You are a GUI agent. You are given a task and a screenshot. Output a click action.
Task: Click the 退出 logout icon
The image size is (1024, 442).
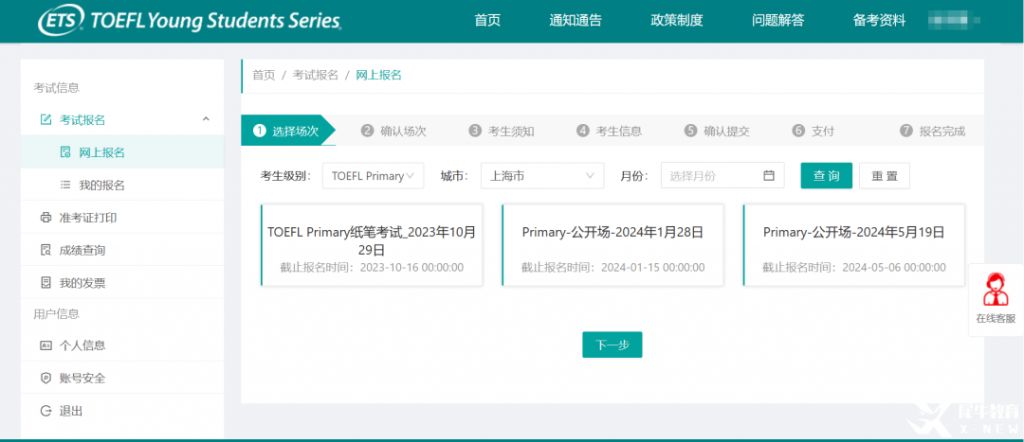pyautogui.click(x=45, y=411)
